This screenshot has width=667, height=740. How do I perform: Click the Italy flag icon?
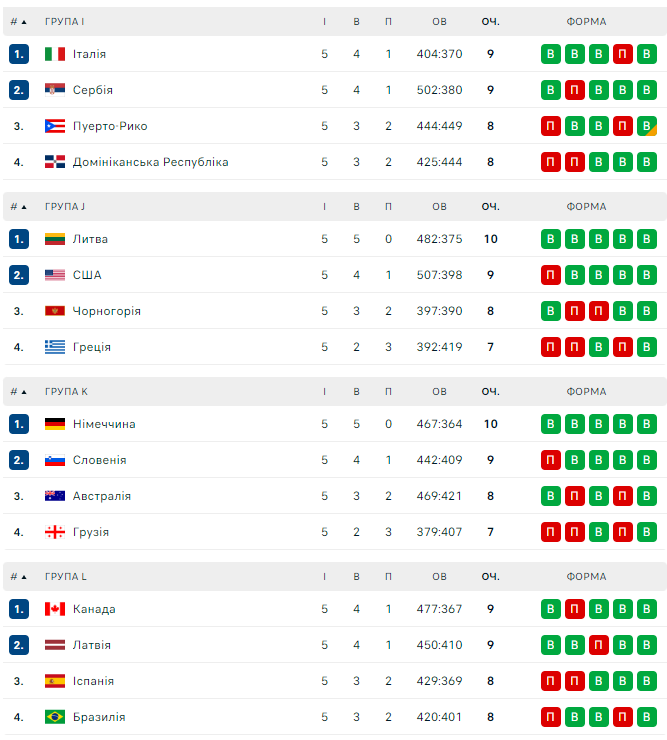pyautogui.click(x=55, y=54)
